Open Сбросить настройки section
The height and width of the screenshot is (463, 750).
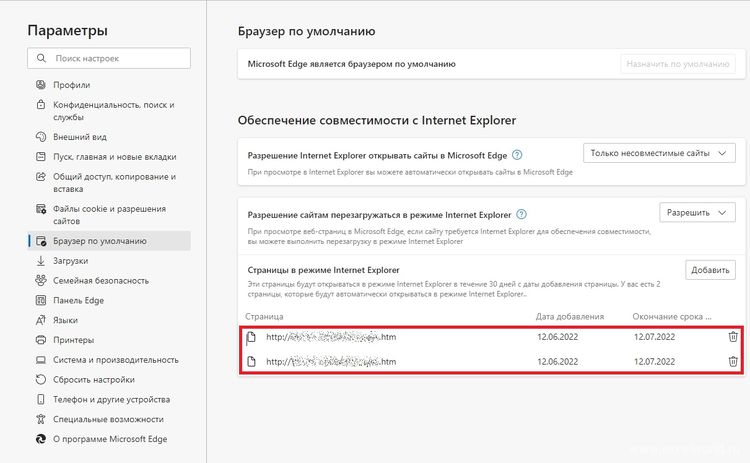point(94,379)
